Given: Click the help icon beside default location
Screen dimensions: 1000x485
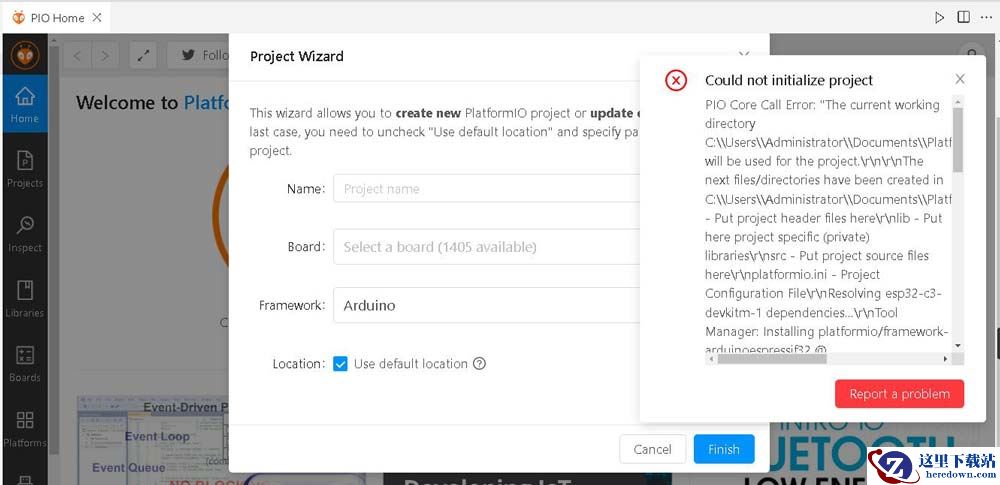Looking at the screenshot, I should (x=480, y=364).
